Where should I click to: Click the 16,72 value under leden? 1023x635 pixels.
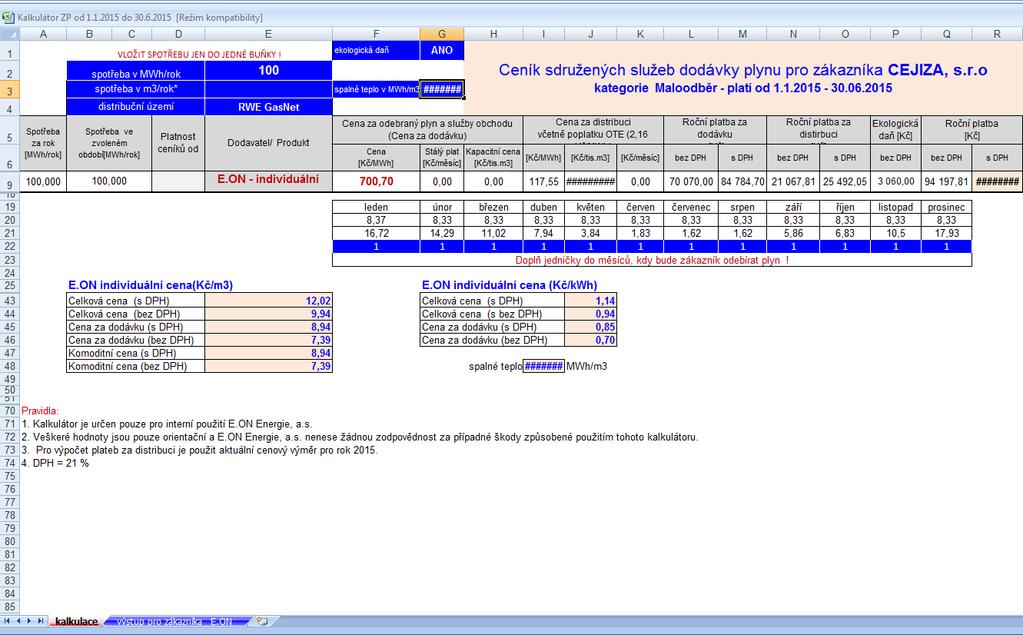(376, 234)
